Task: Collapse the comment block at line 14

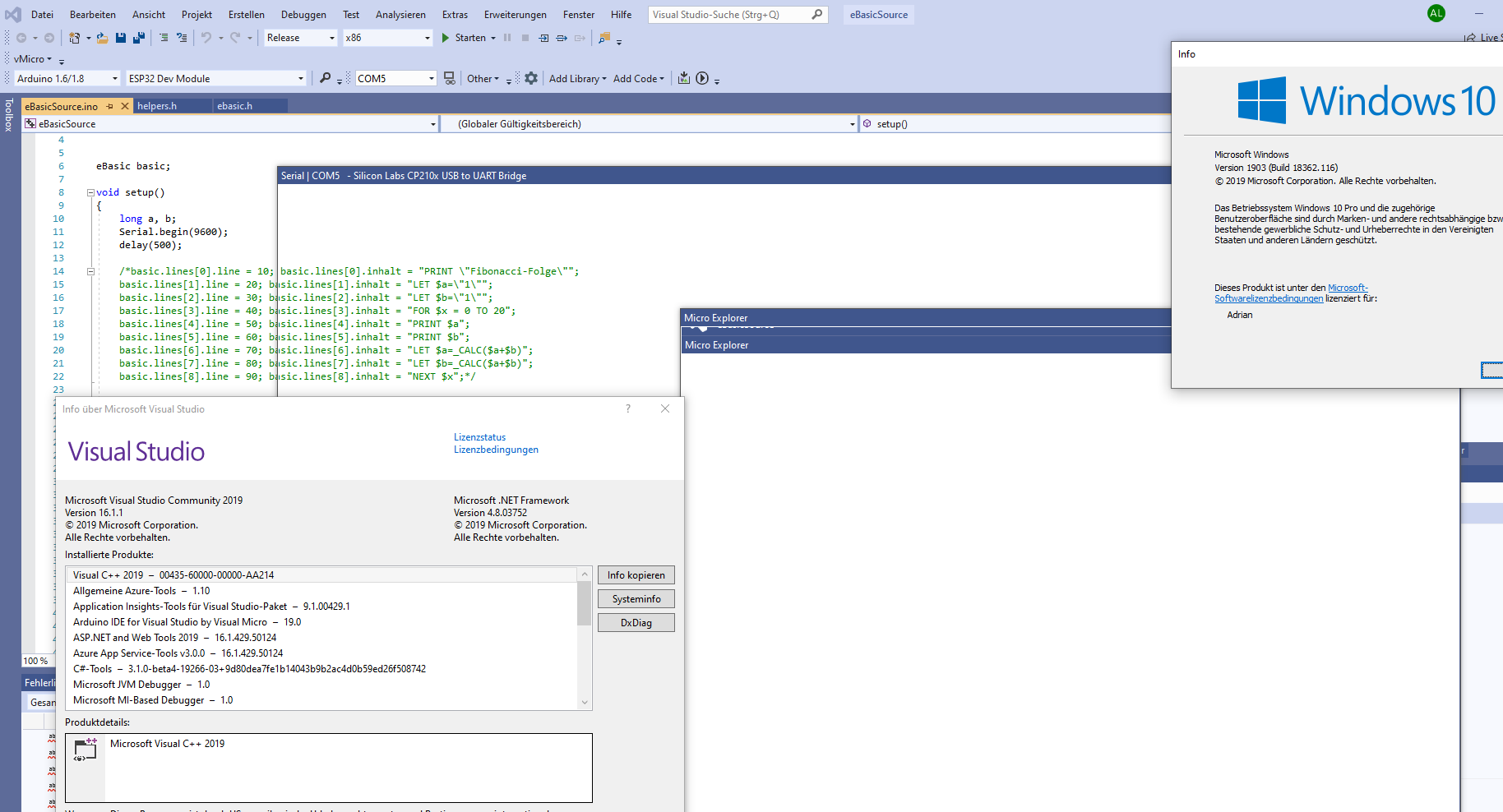Action: tap(91, 271)
